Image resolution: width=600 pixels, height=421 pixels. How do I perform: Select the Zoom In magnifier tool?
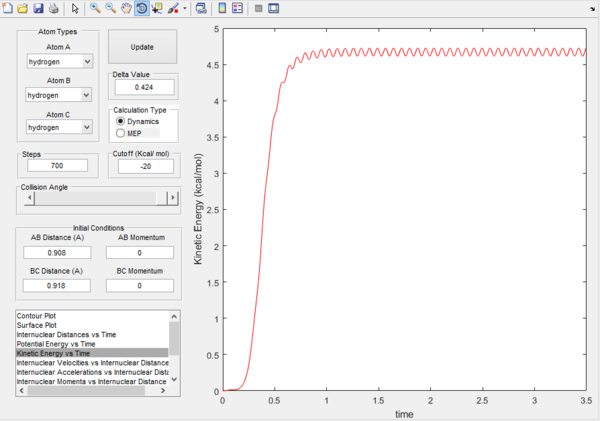pyautogui.click(x=95, y=8)
